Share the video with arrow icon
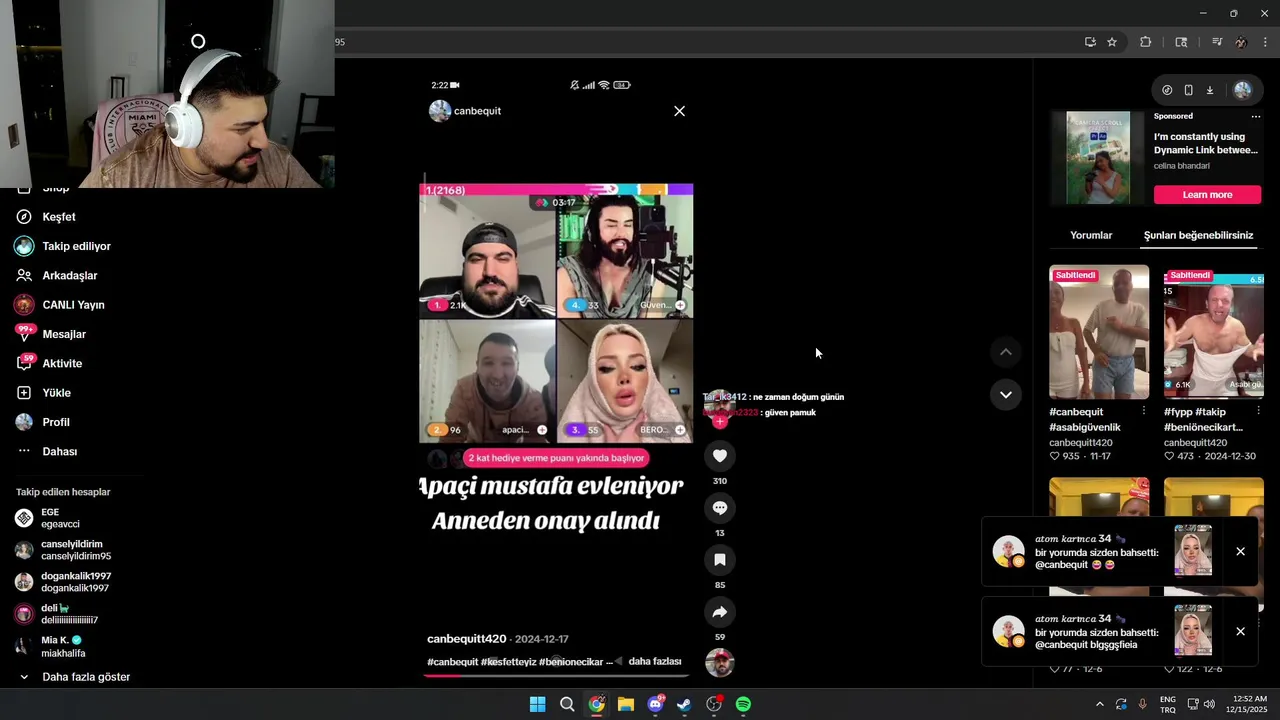The height and width of the screenshot is (720, 1280). point(719,612)
